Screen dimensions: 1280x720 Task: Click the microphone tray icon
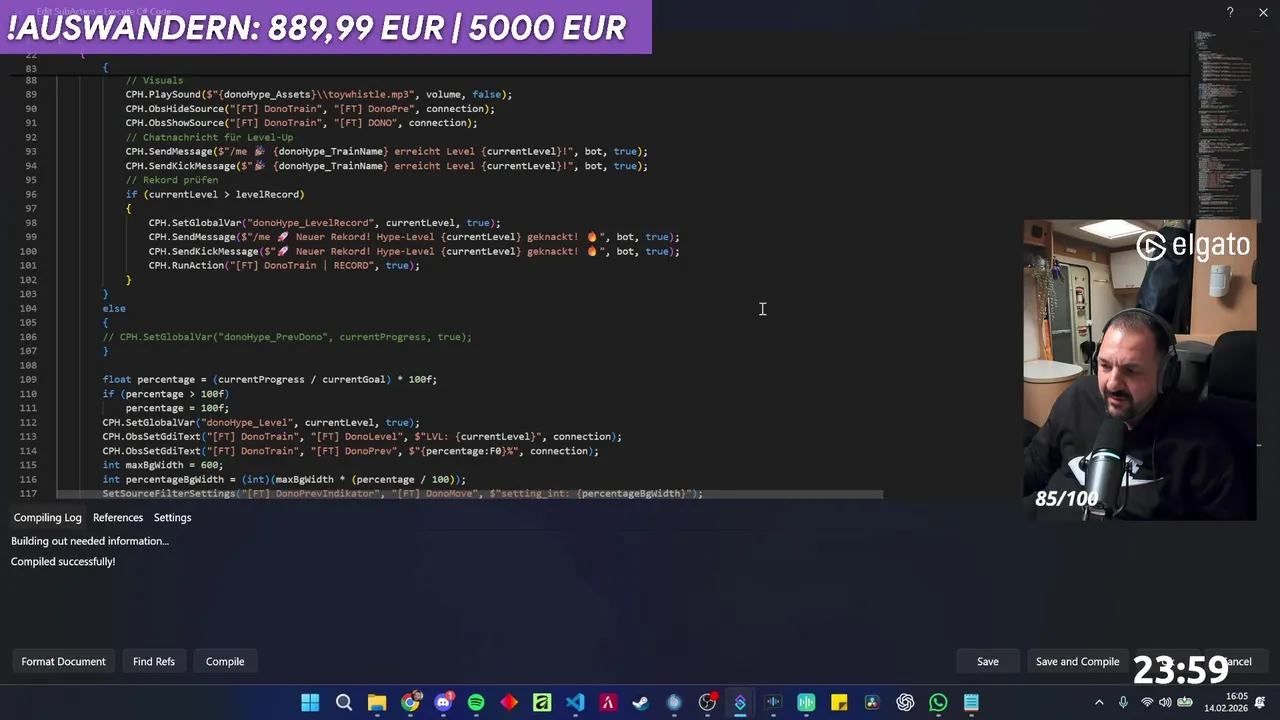[x=1123, y=702]
